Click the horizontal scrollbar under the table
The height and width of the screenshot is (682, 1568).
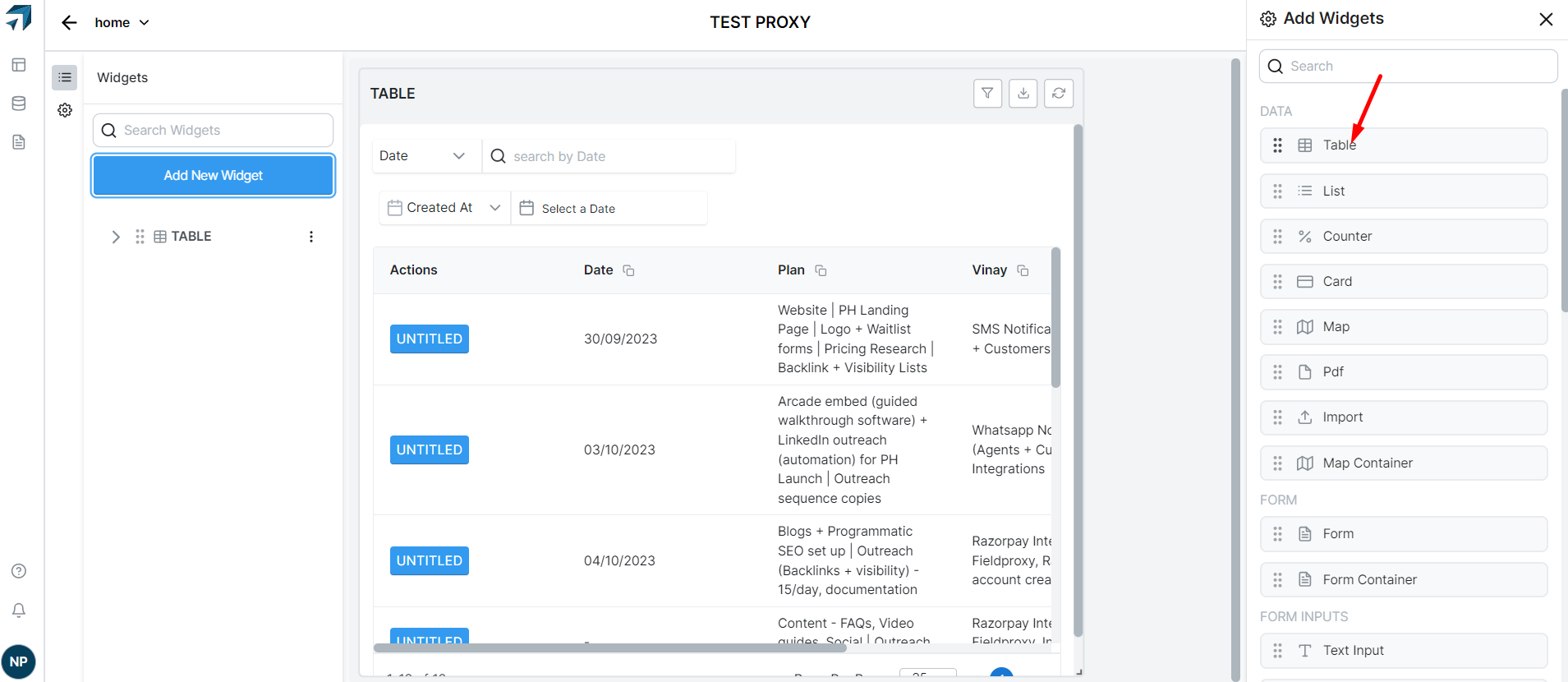609,647
